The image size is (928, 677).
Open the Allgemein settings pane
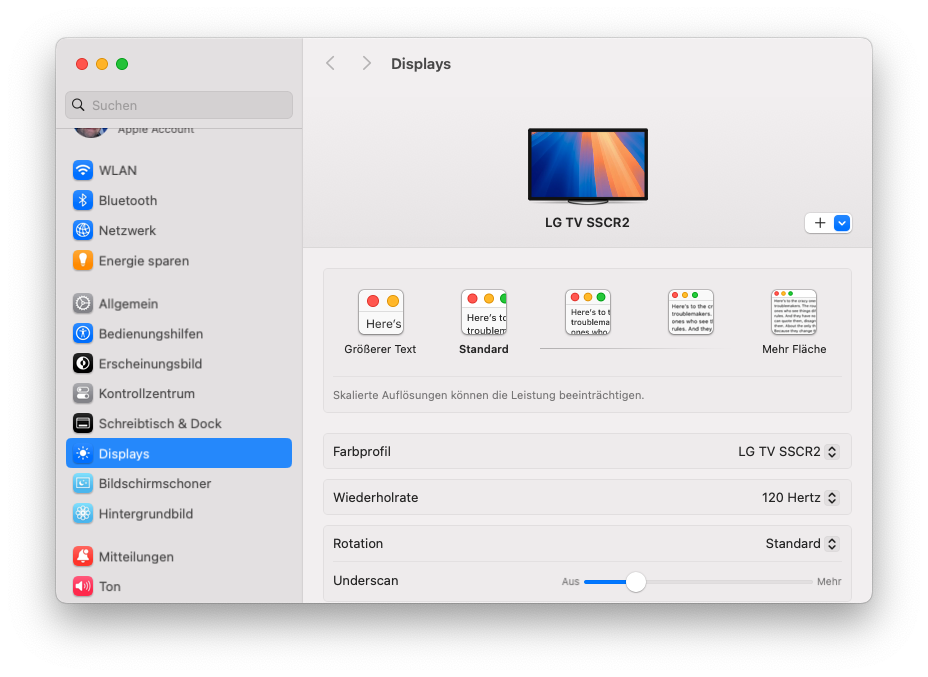[179, 304]
